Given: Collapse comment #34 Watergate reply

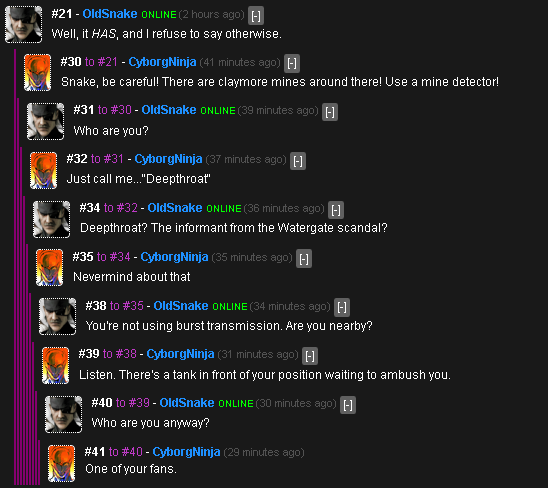Looking at the screenshot, I should click(x=336, y=210).
